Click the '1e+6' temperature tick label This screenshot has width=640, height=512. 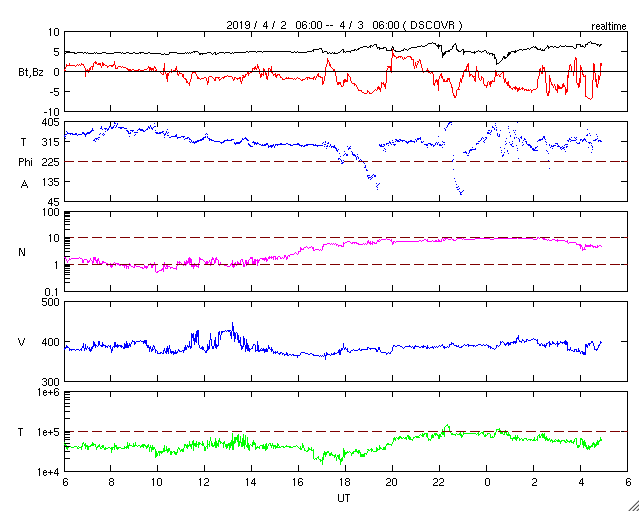pos(50,392)
